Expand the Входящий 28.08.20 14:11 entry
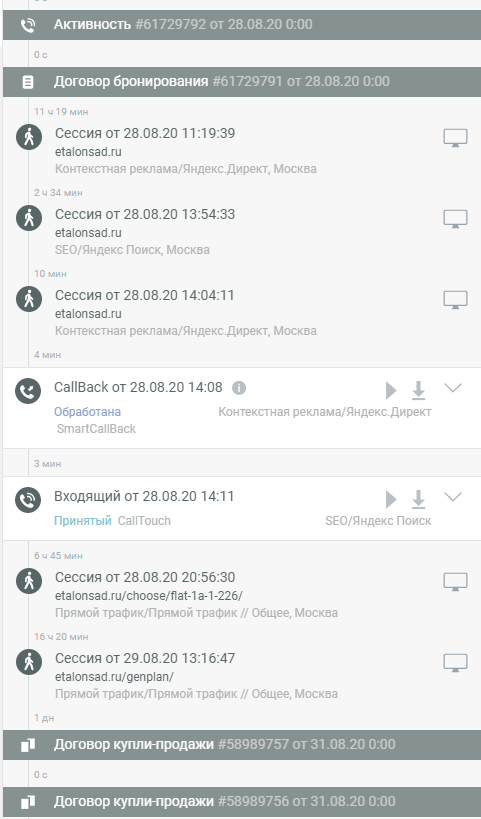Image resolution: width=481 pixels, height=819 pixels. pyautogui.click(x=453, y=497)
